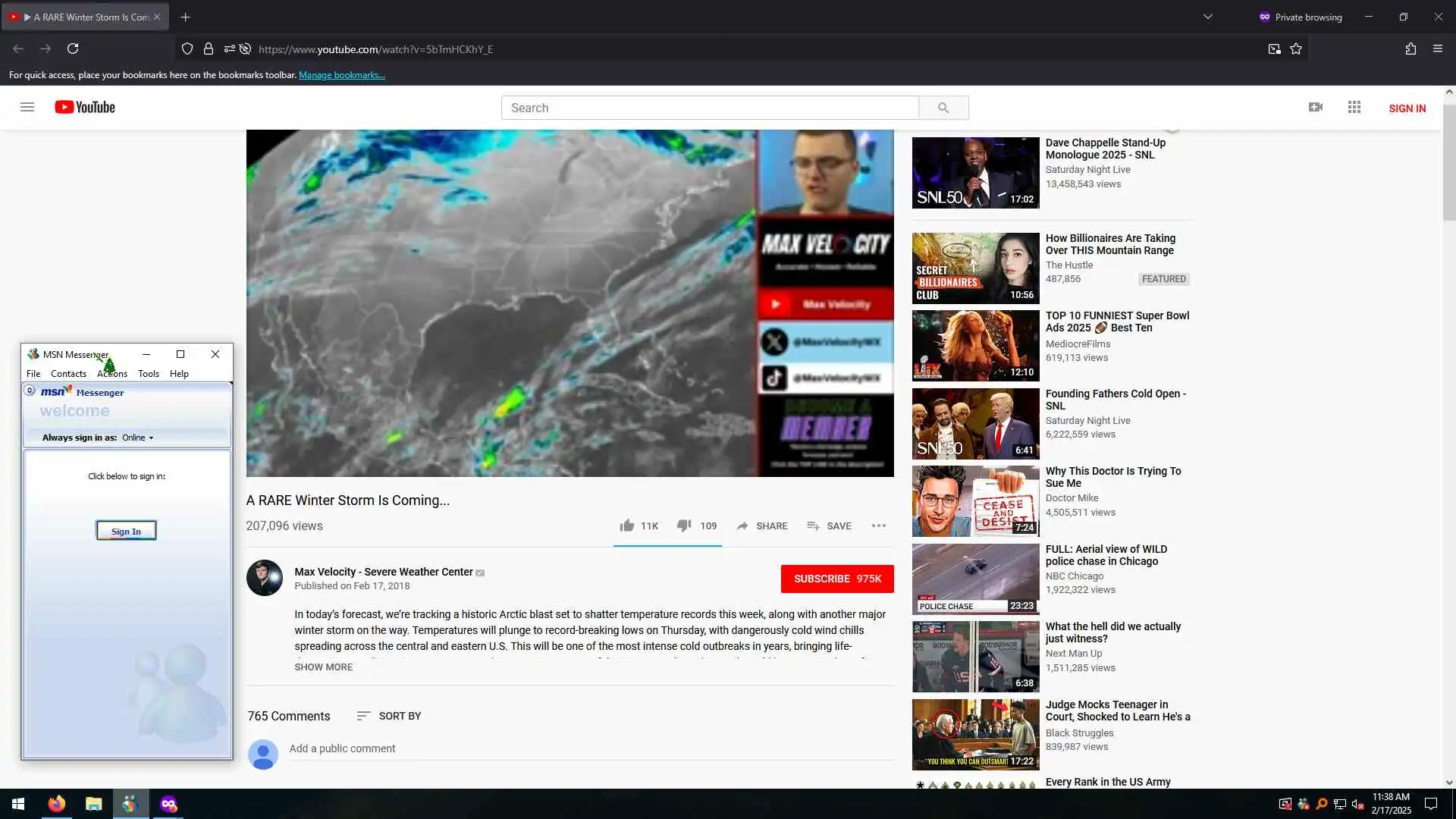Expand the 'Always sign in as' Online dropdown
1456x819 pixels.
138,438
